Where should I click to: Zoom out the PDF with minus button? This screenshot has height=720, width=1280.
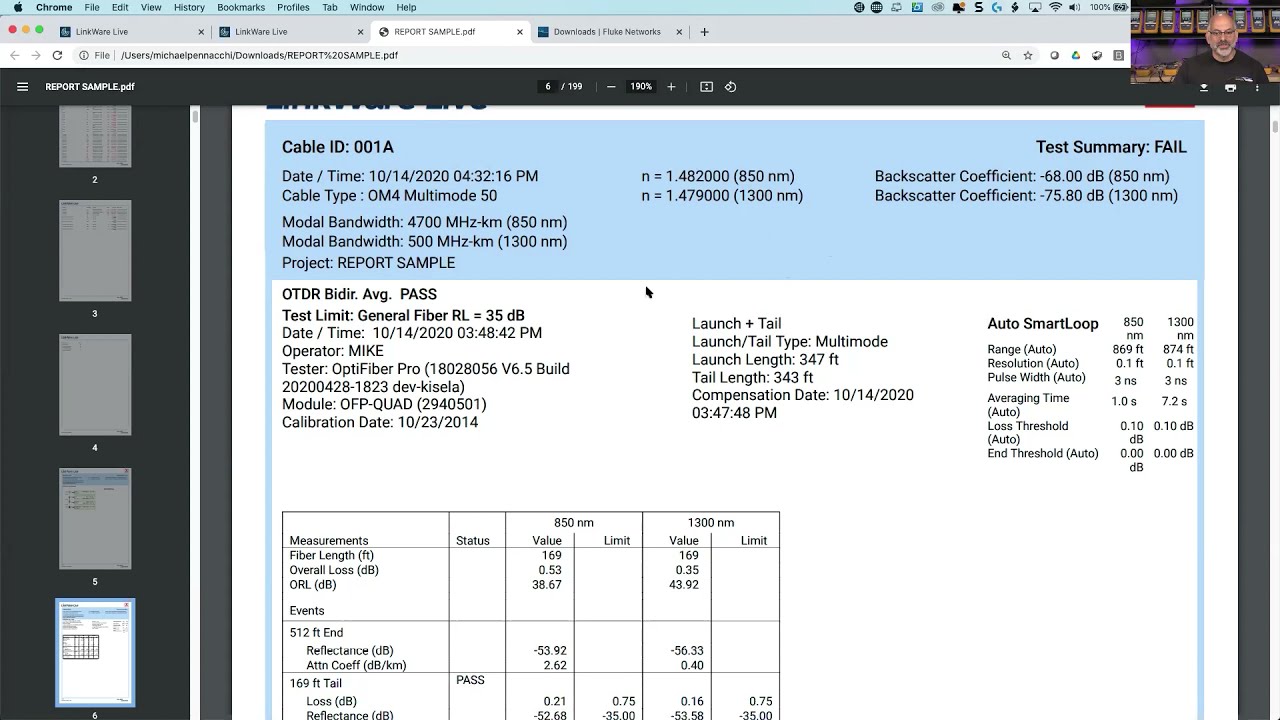pos(611,87)
